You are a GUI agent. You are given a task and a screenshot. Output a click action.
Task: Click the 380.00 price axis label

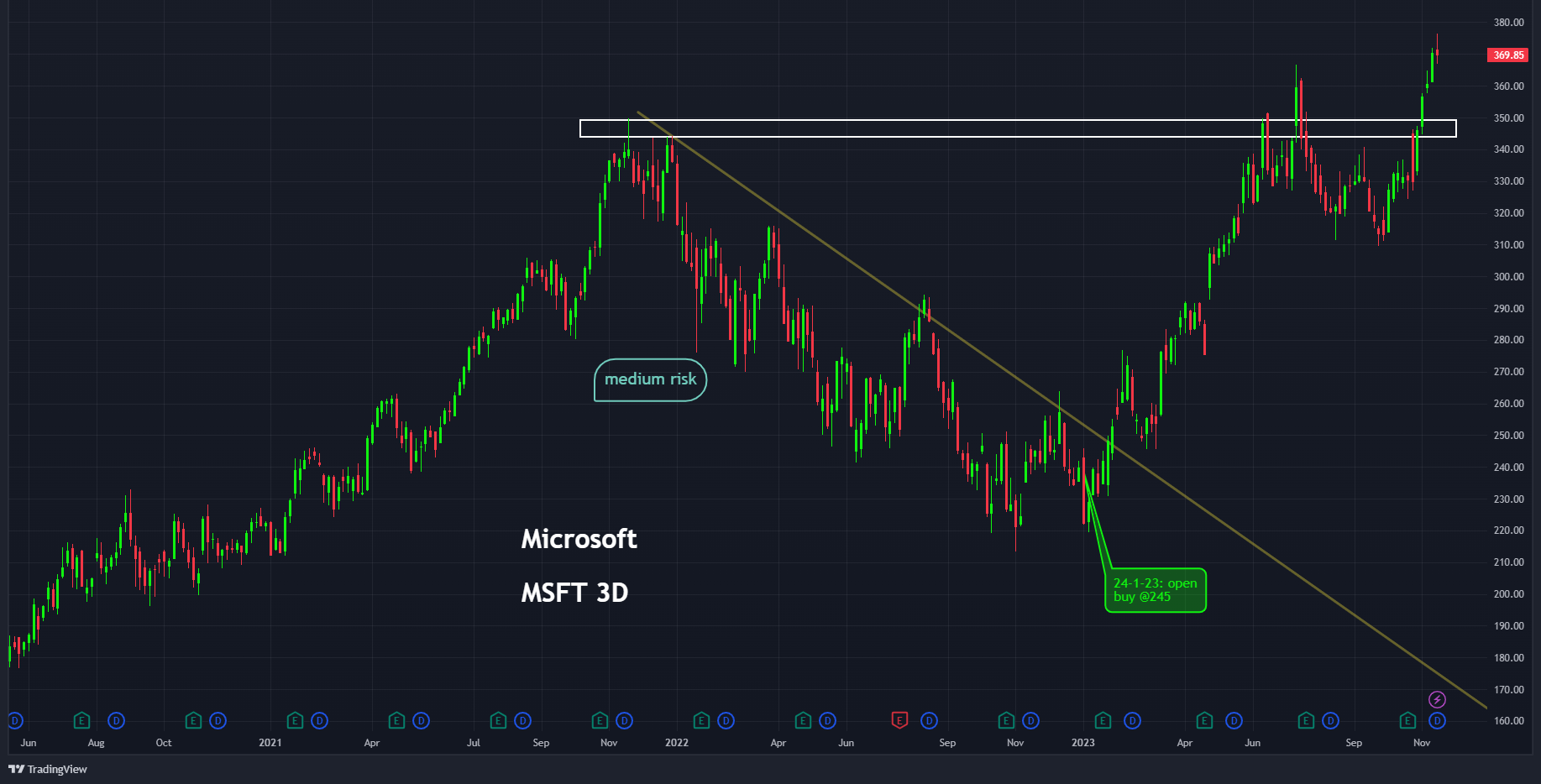1509,23
